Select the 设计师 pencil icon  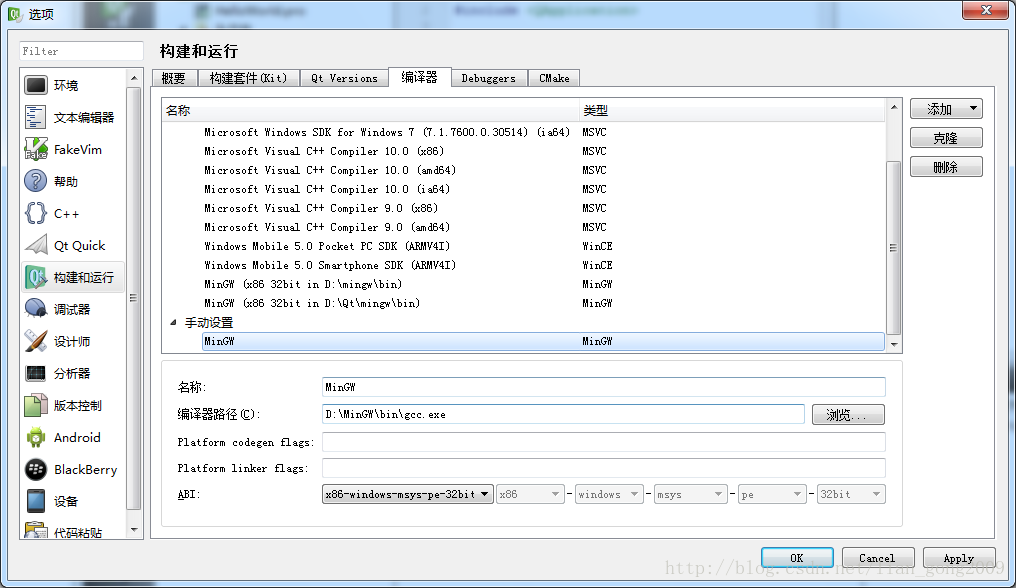pyautogui.click(x=36, y=341)
